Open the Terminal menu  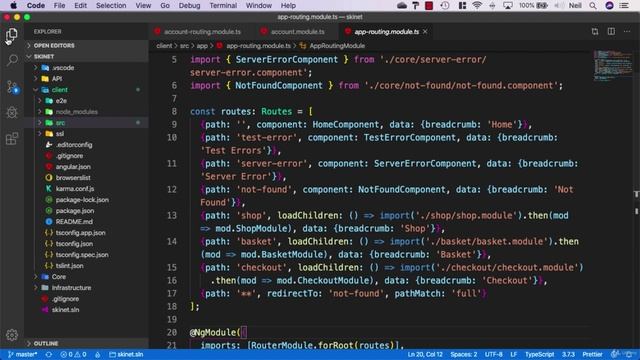coord(223,6)
